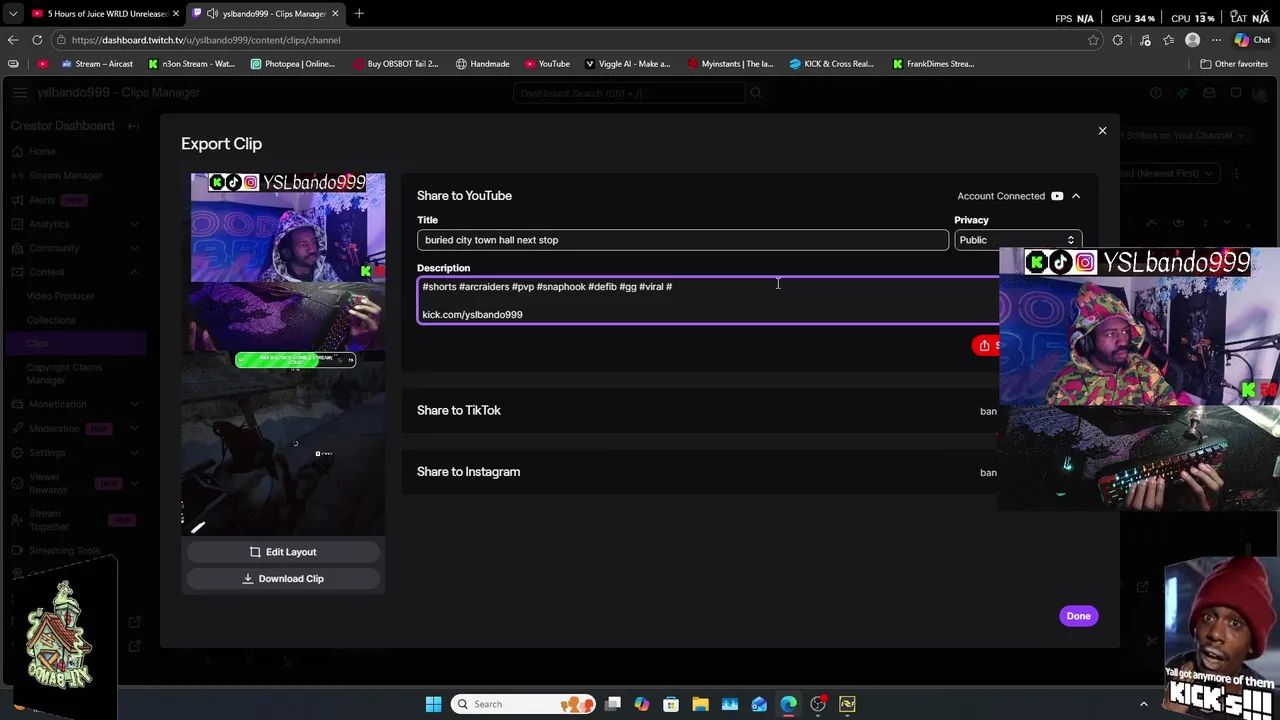Open the KICK & Cross Real bookmark

[x=831, y=64]
